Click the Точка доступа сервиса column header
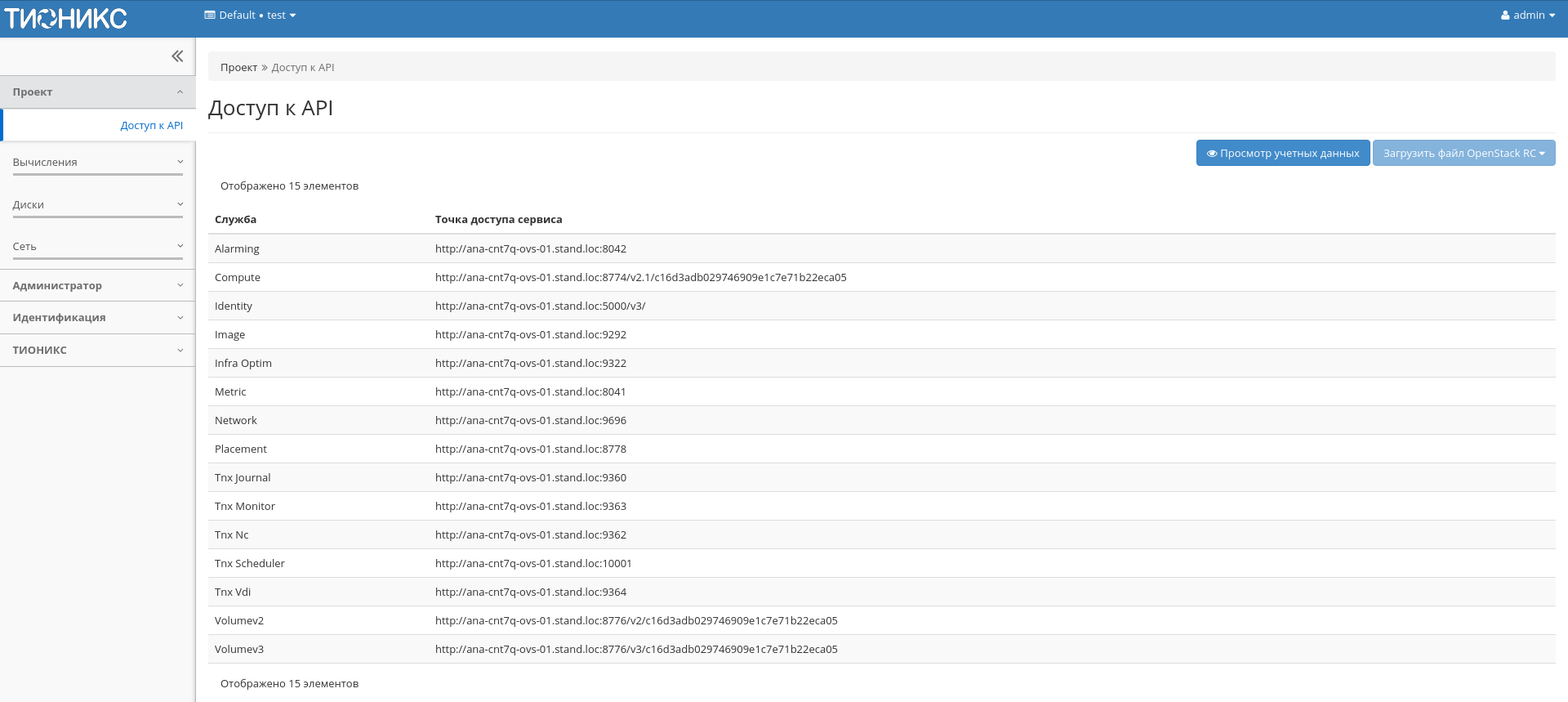The image size is (1568, 702). pyautogui.click(x=498, y=220)
